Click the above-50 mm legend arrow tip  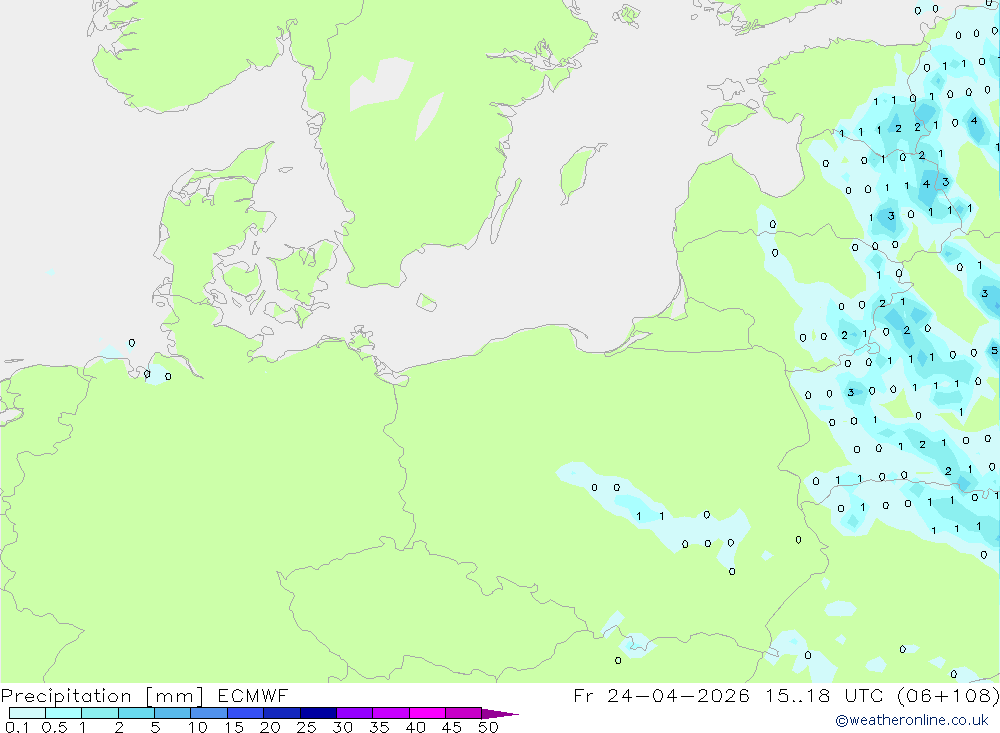[x=500, y=713]
